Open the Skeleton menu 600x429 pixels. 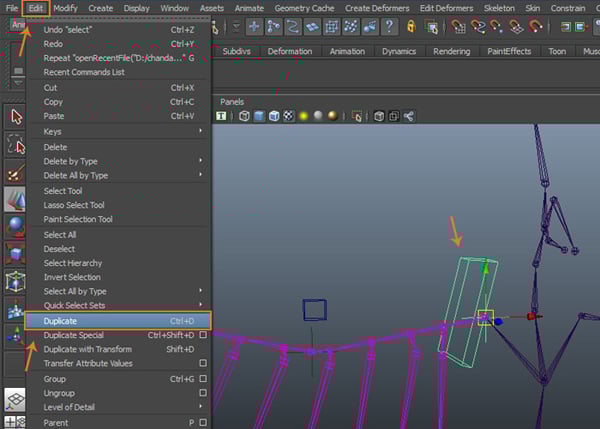click(x=499, y=7)
